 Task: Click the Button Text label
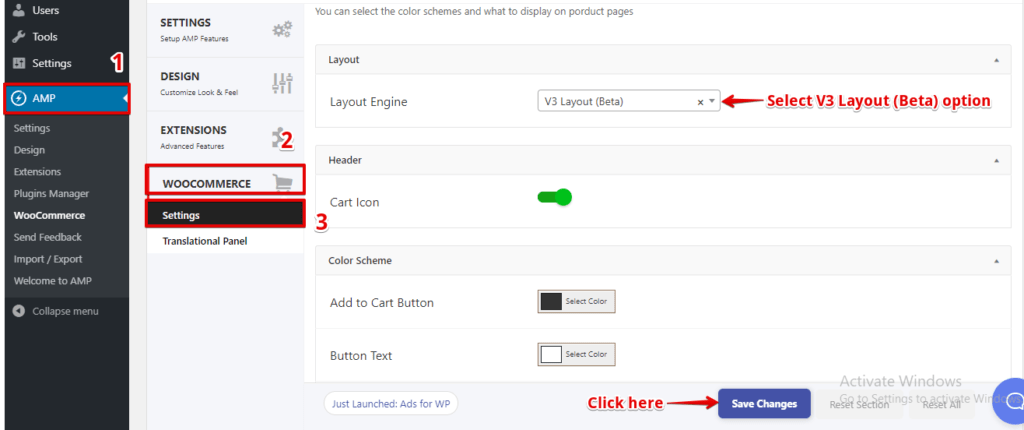pyautogui.click(x=361, y=356)
